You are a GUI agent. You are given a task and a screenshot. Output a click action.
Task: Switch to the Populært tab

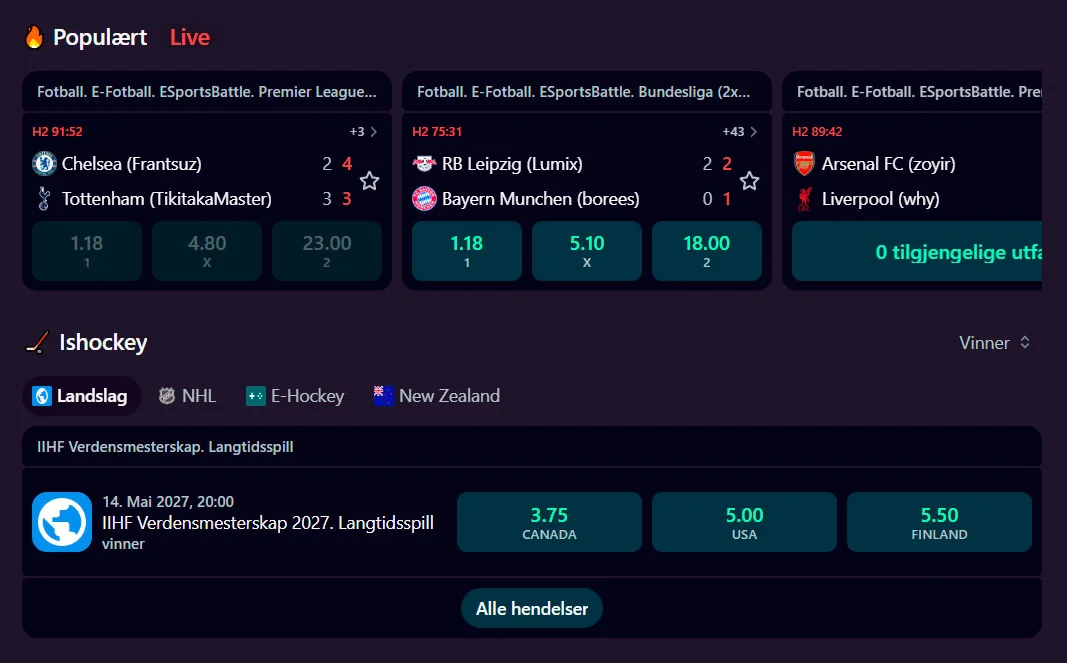coord(100,37)
